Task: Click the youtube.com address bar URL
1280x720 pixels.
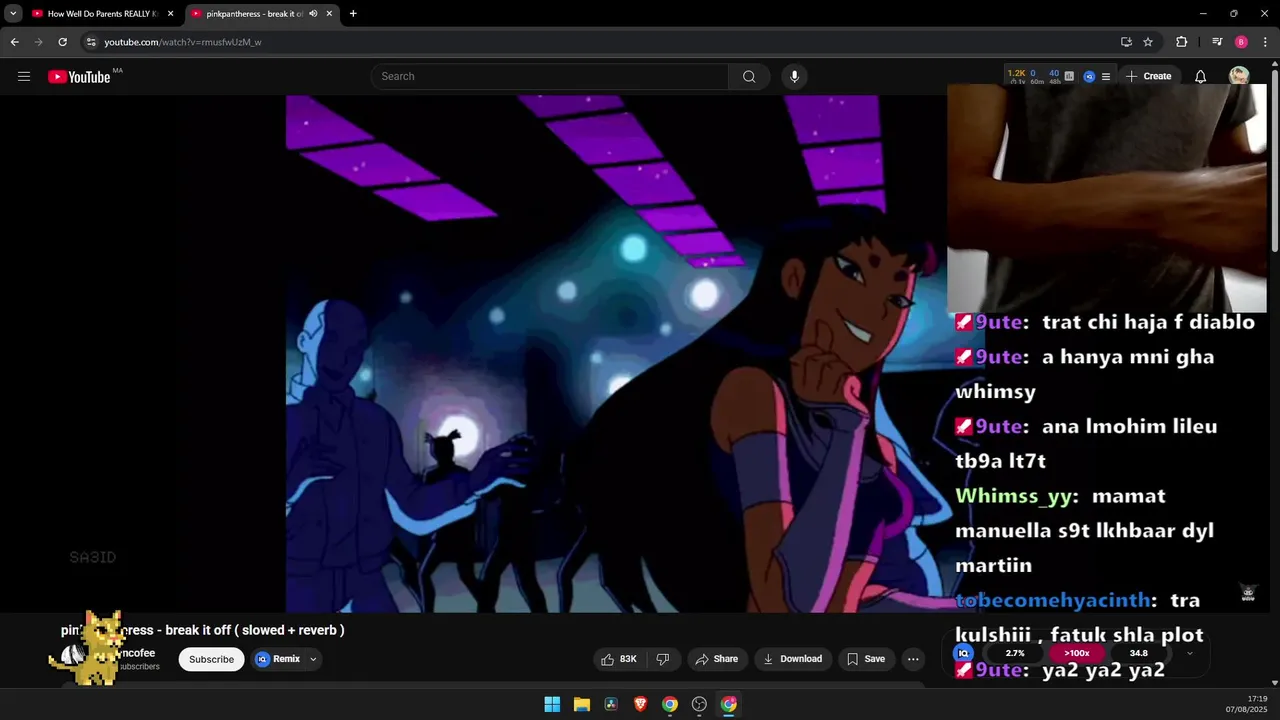Action: [x=182, y=42]
